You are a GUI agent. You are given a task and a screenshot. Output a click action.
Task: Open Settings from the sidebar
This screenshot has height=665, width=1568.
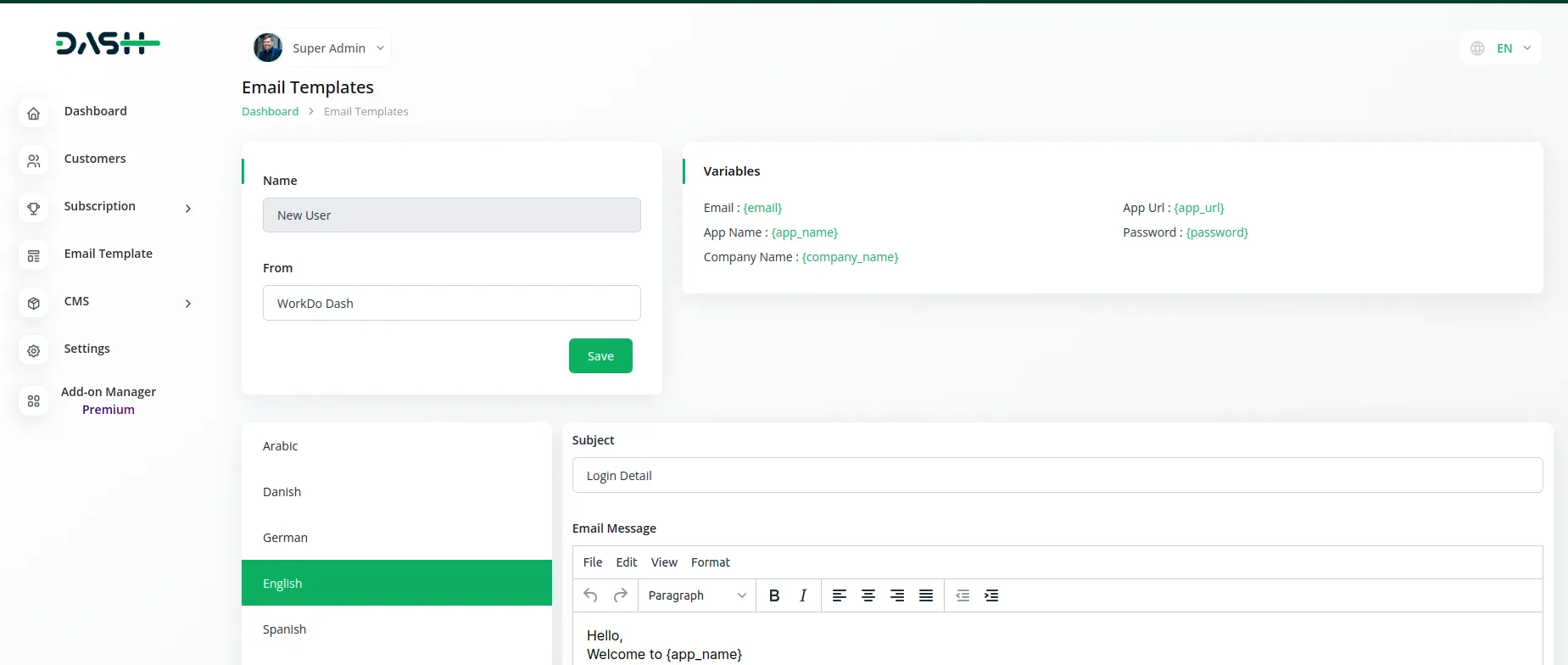pos(86,349)
